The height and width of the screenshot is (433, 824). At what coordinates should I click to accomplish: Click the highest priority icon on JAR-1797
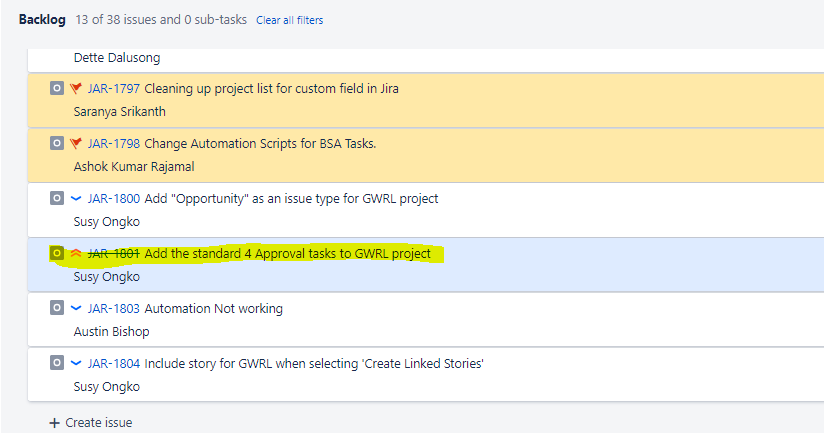(x=76, y=88)
